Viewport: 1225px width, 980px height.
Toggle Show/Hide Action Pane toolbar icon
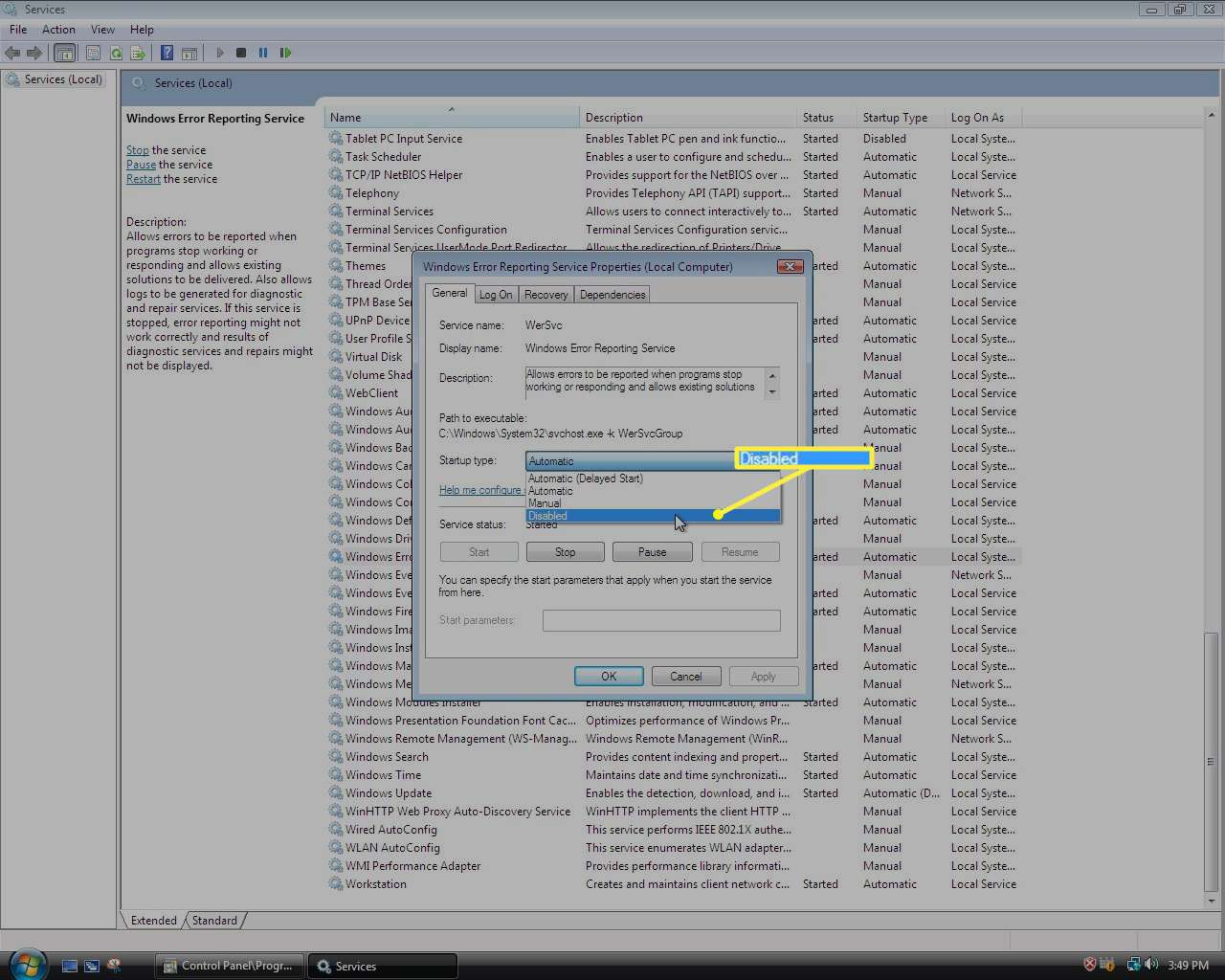pyautogui.click(x=189, y=53)
